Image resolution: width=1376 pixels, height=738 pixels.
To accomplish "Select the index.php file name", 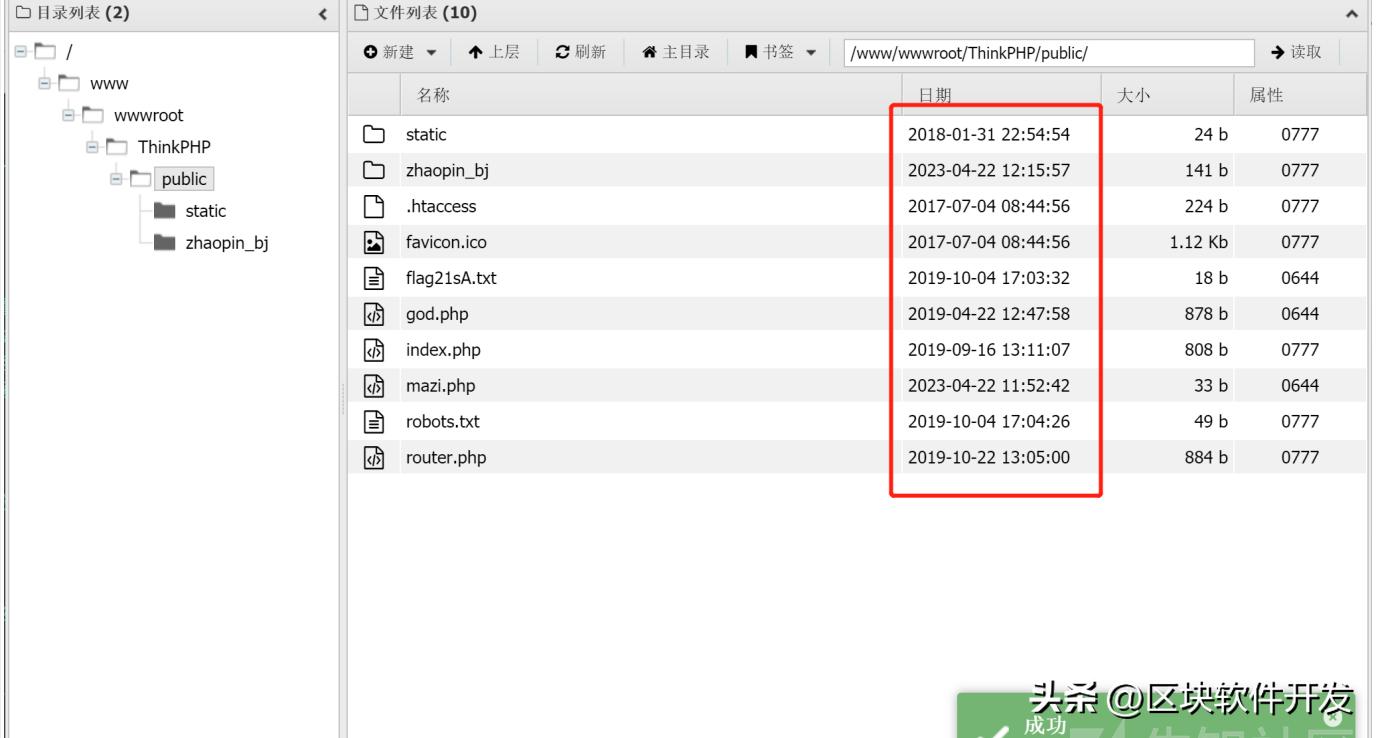I will 443,350.
